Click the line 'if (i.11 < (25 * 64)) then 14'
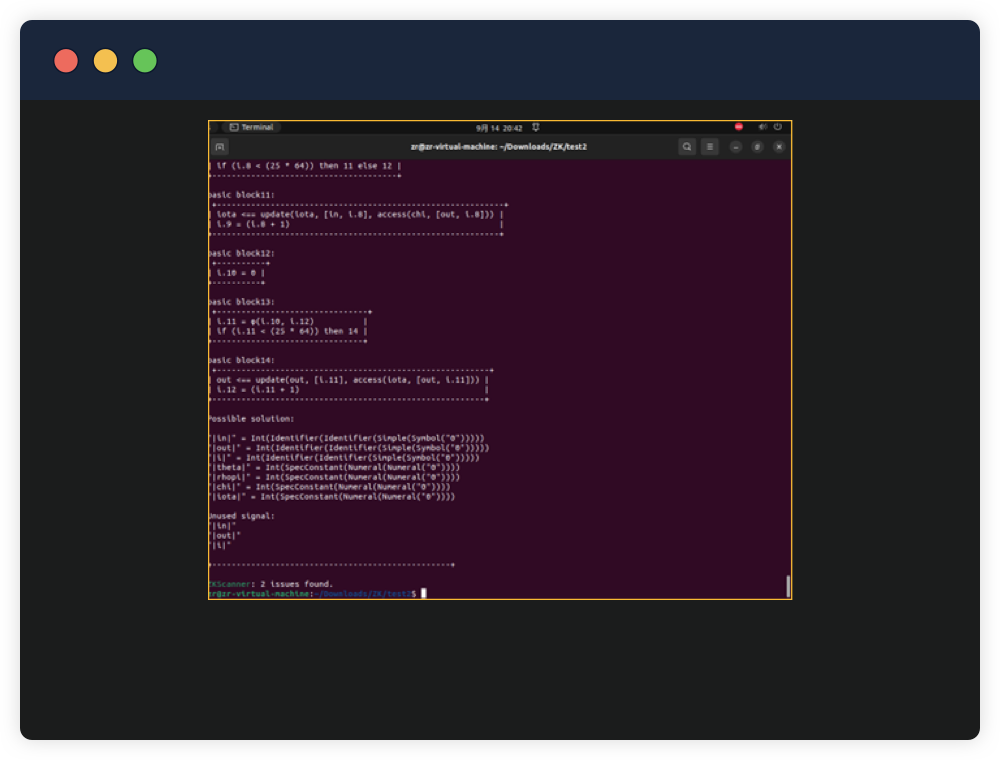Screen dimensions: 1000x760 click(x=288, y=331)
